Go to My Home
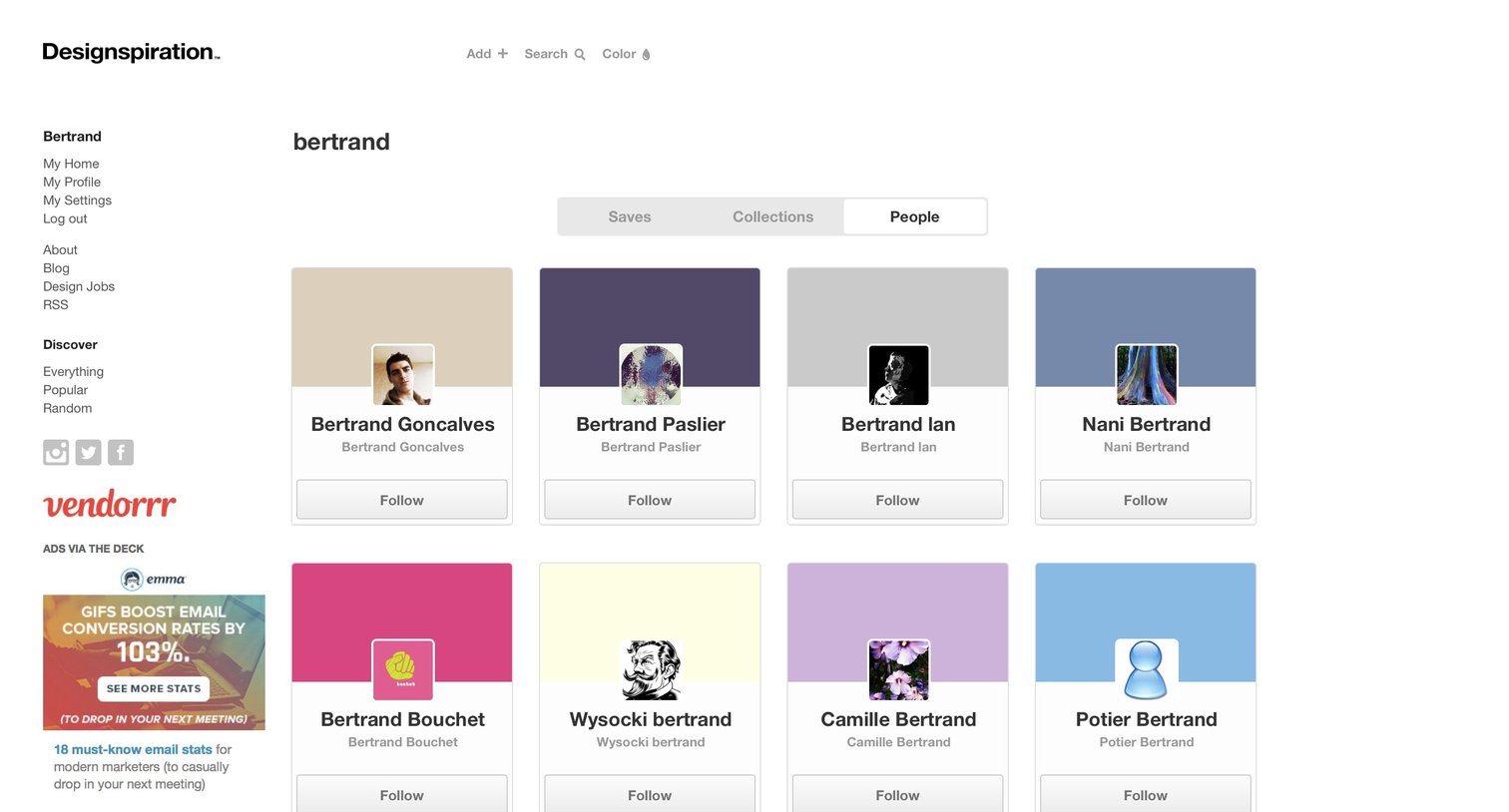The height and width of the screenshot is (812, 1509). (71, 164)
